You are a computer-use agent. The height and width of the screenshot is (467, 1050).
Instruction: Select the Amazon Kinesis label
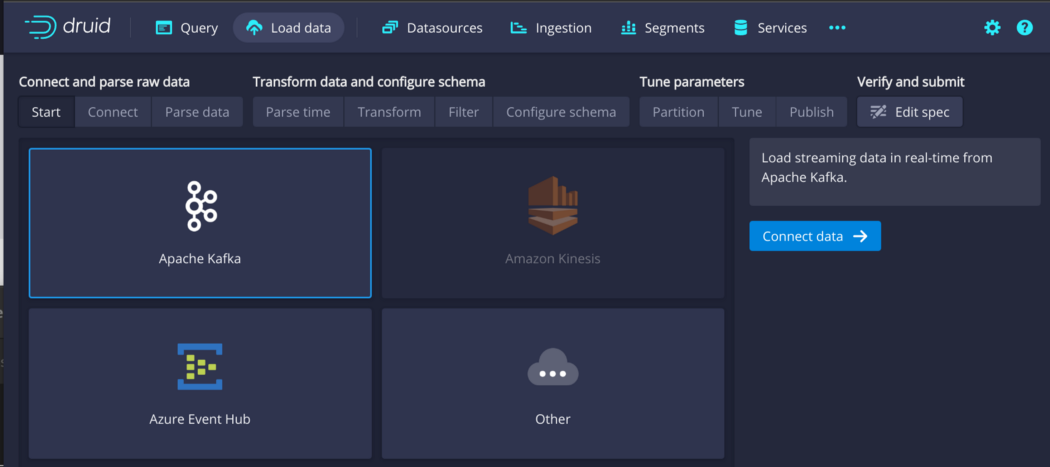pos(552,259)
